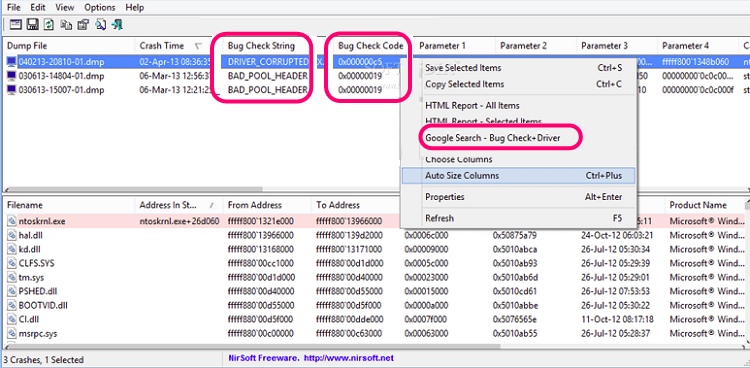Choose Save Selected Items in context menu
This screenshot has height=368, width=750.
518,68
